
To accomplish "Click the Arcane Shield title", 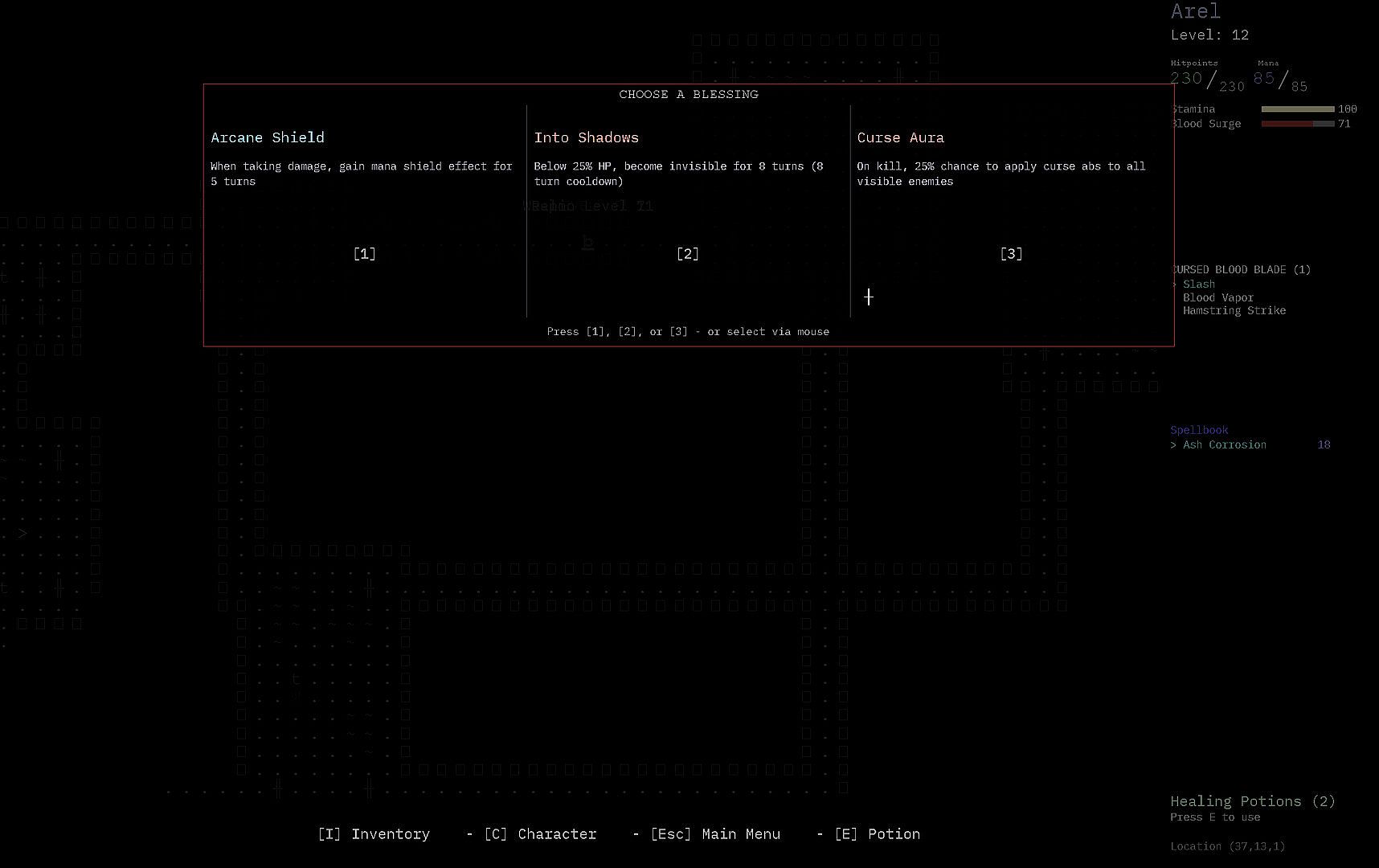I will [268, 137].
